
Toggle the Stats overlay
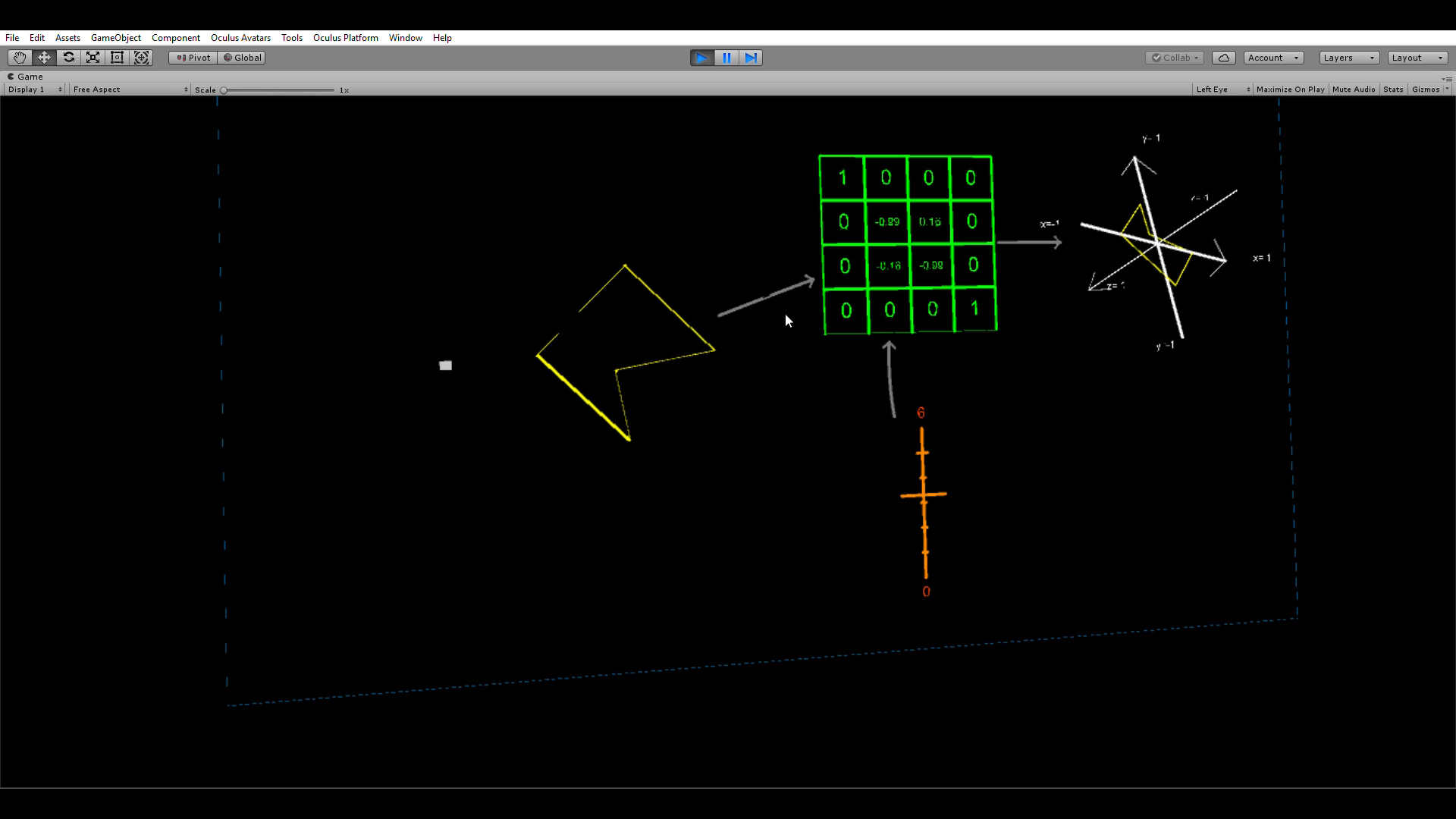(1392, 89)
